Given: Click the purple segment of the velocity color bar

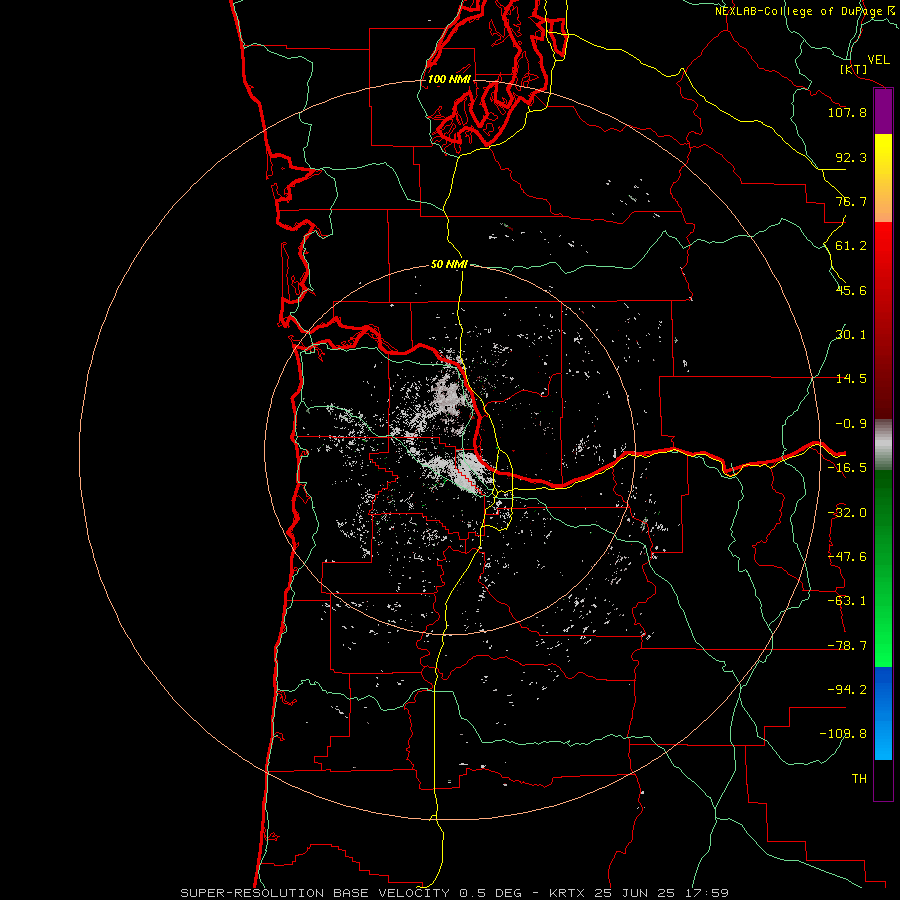Looking at the screenshot, I should [x=883, y=112].
